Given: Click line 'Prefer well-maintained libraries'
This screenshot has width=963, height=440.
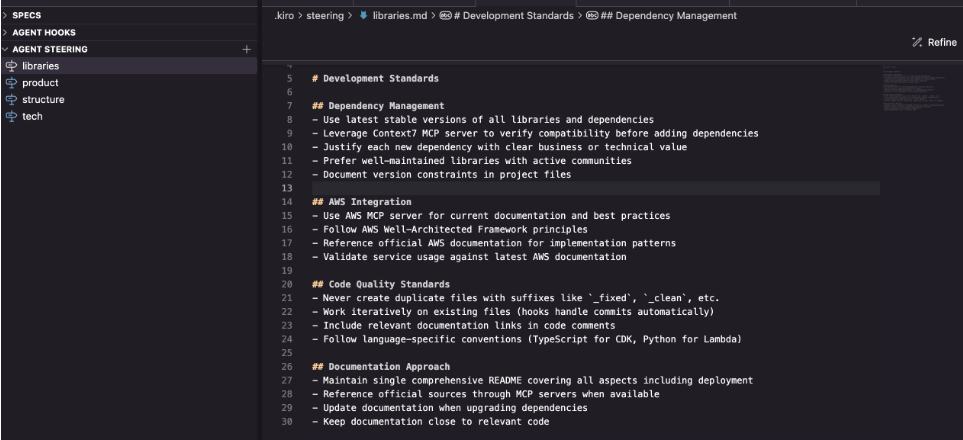Looking at the screenshot, I should click(472, 160).
